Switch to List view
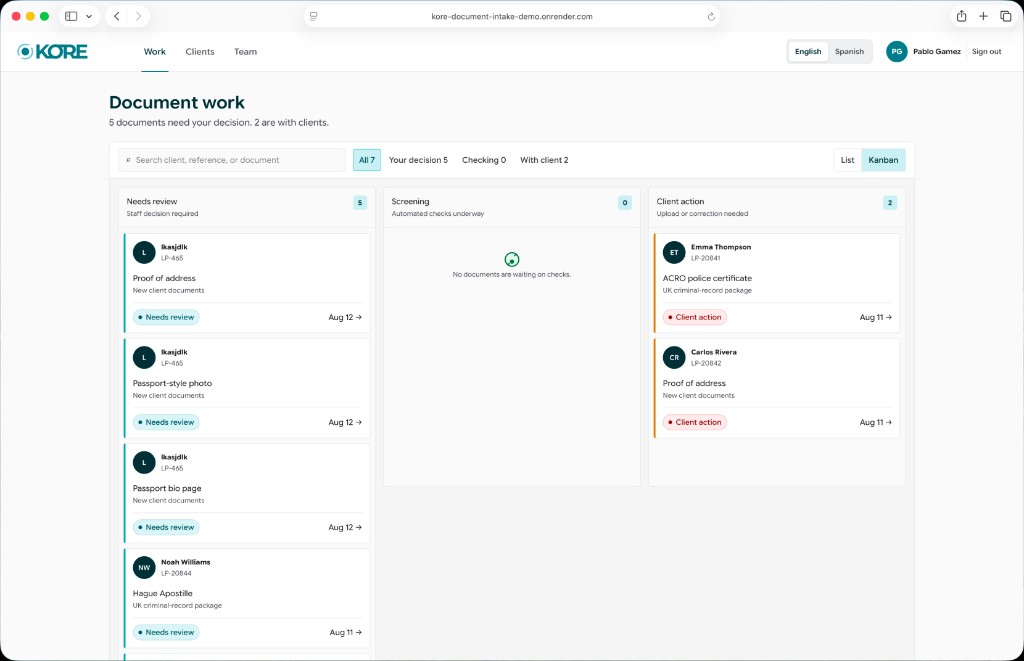This screenshot has height=661, width=1024. point(848,160)
